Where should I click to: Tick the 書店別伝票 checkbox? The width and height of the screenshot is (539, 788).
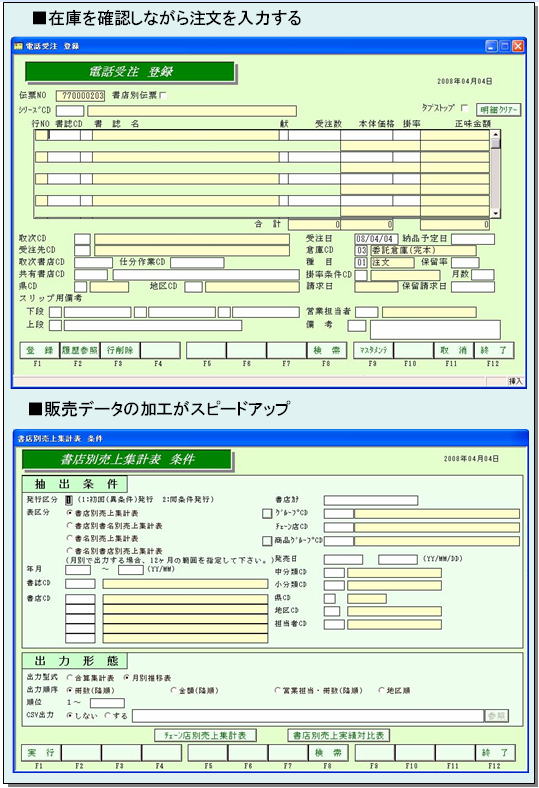[x=163, y=95]
